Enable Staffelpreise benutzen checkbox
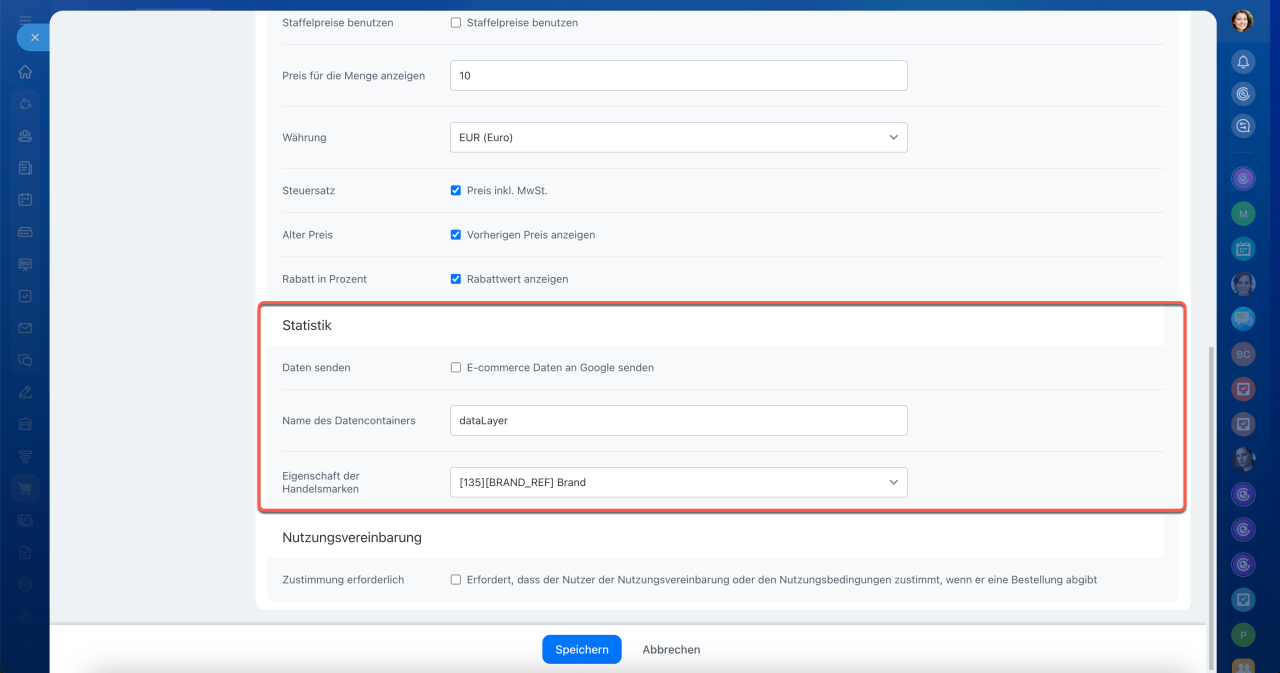The width and height of the screenshot is (1280, 673). tap(456, 23)
